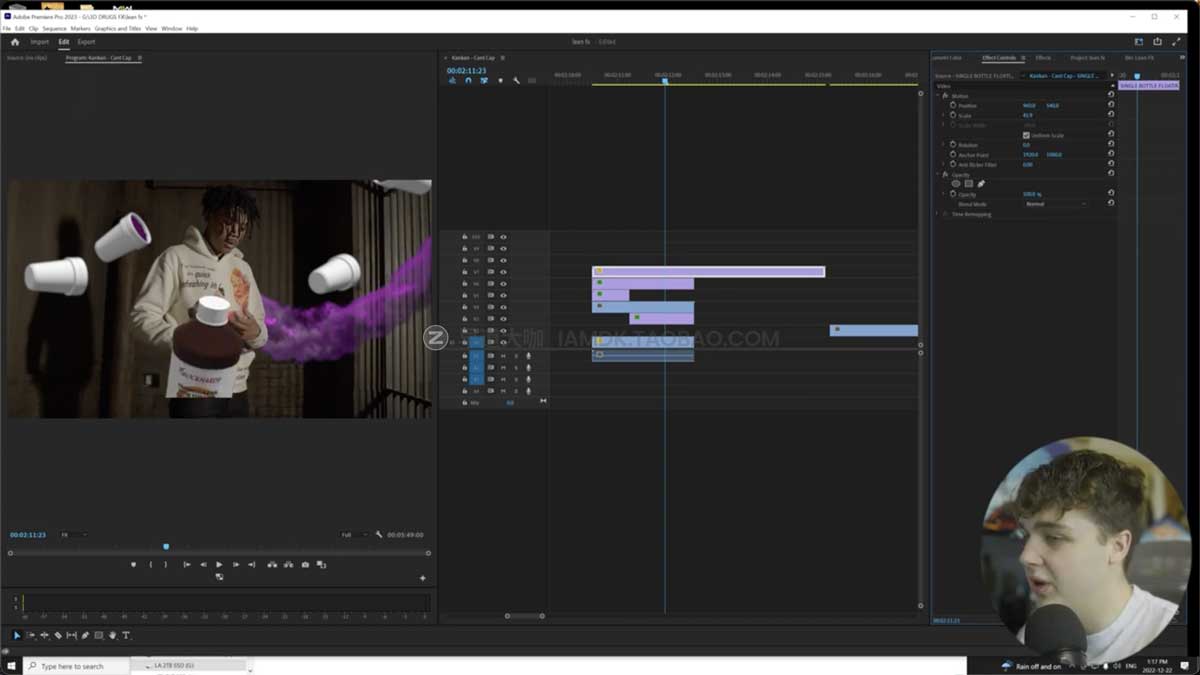
Task: Go to In point
Action: pos(186,565)
